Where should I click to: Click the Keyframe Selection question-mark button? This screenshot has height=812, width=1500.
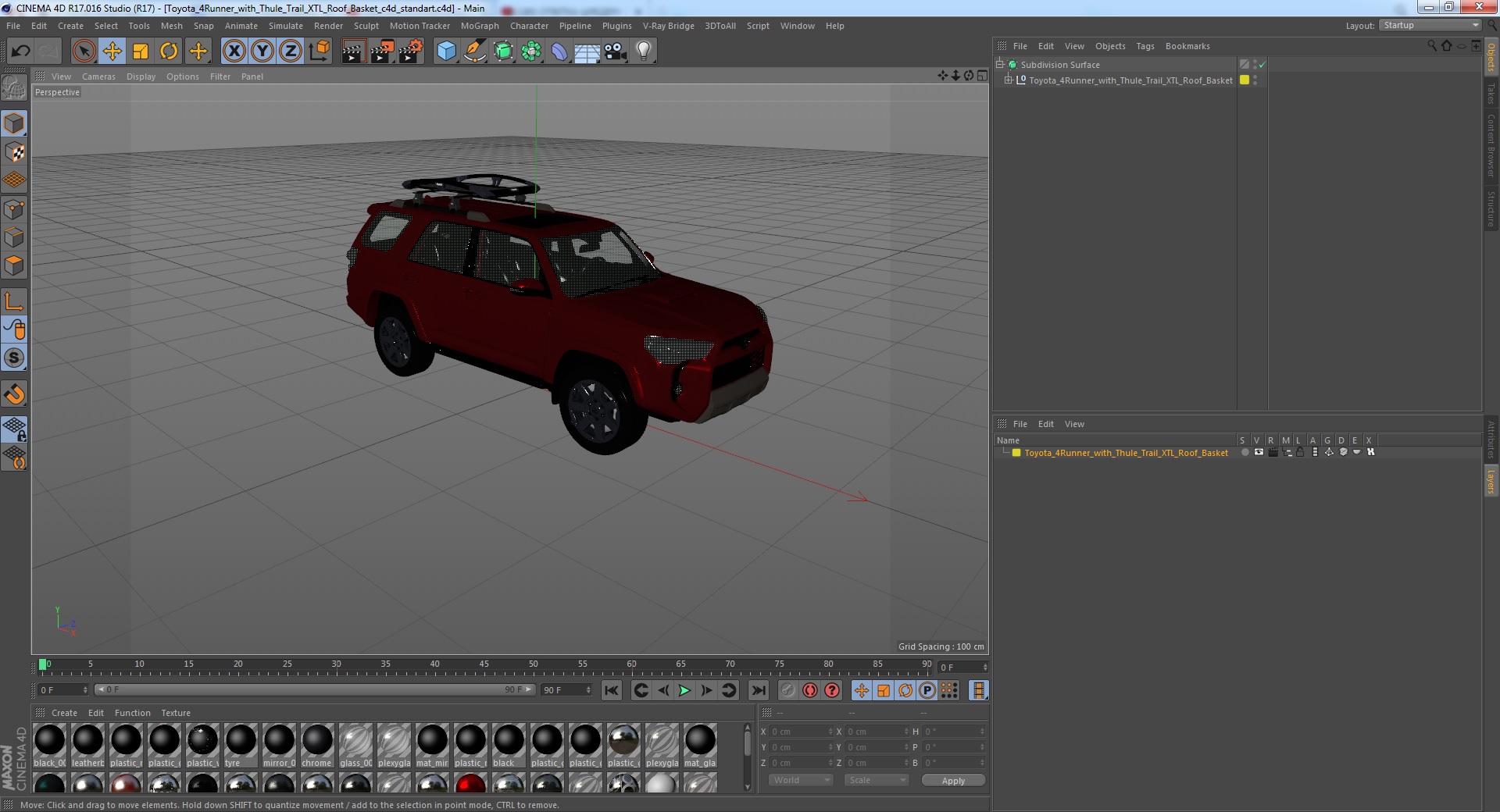[832, 690]
